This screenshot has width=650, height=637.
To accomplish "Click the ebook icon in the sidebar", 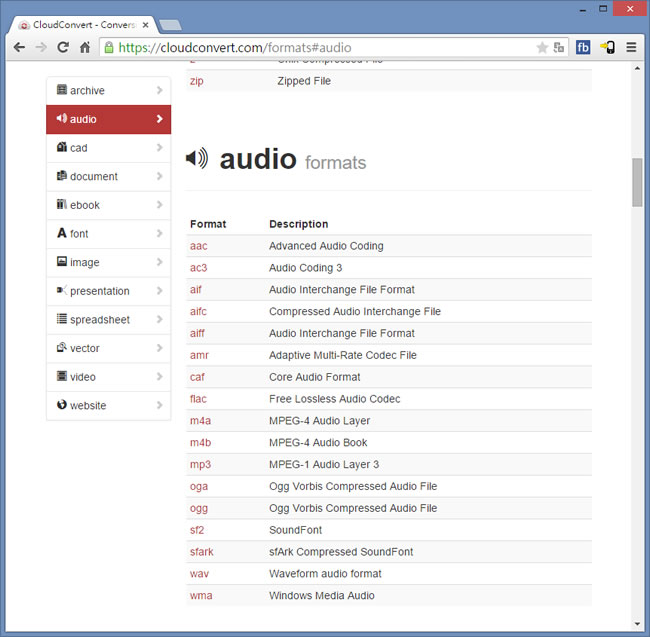I will coord(62,205).
